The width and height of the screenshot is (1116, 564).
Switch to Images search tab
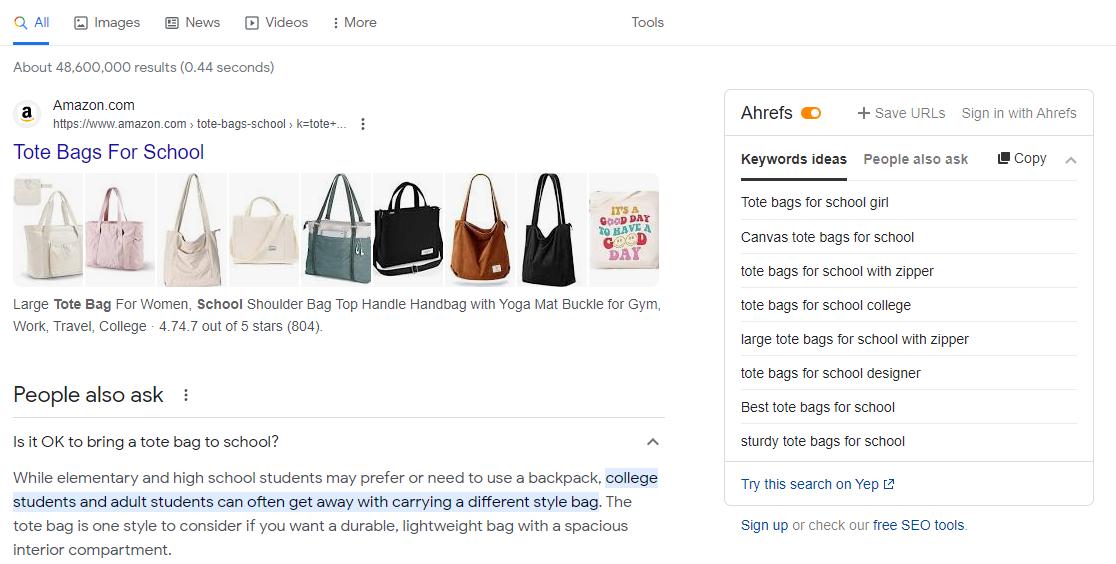(x=107, y=22)
